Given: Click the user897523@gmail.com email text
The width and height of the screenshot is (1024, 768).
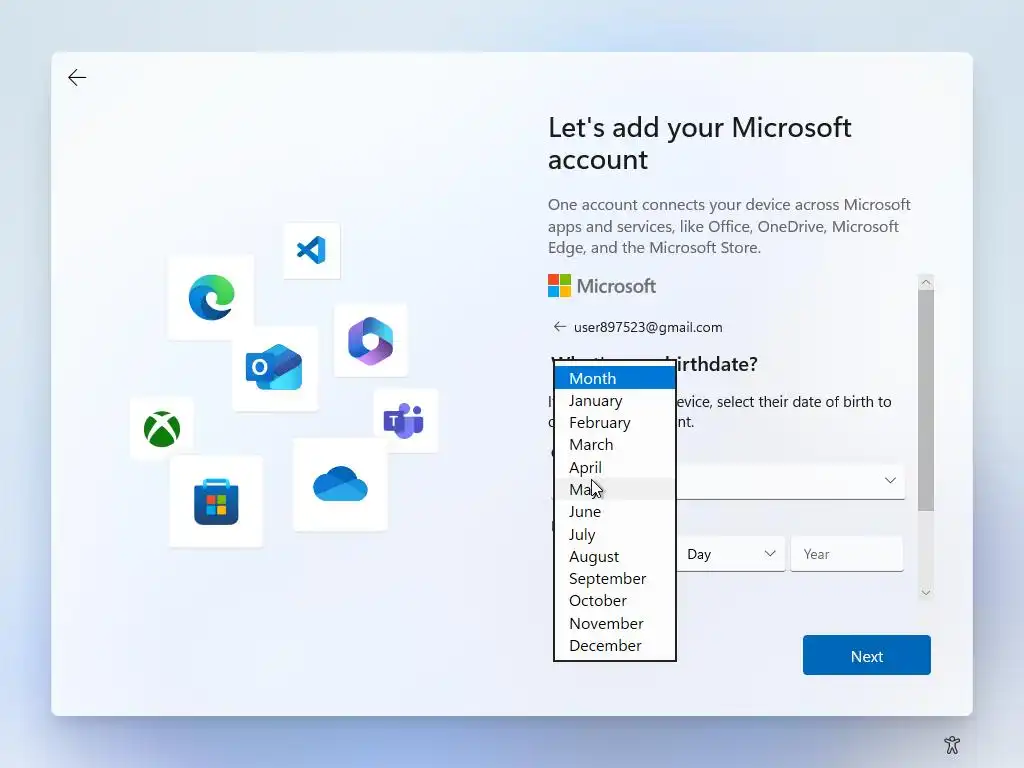Looking at the screenshot, I should click(x=648, y=327).
